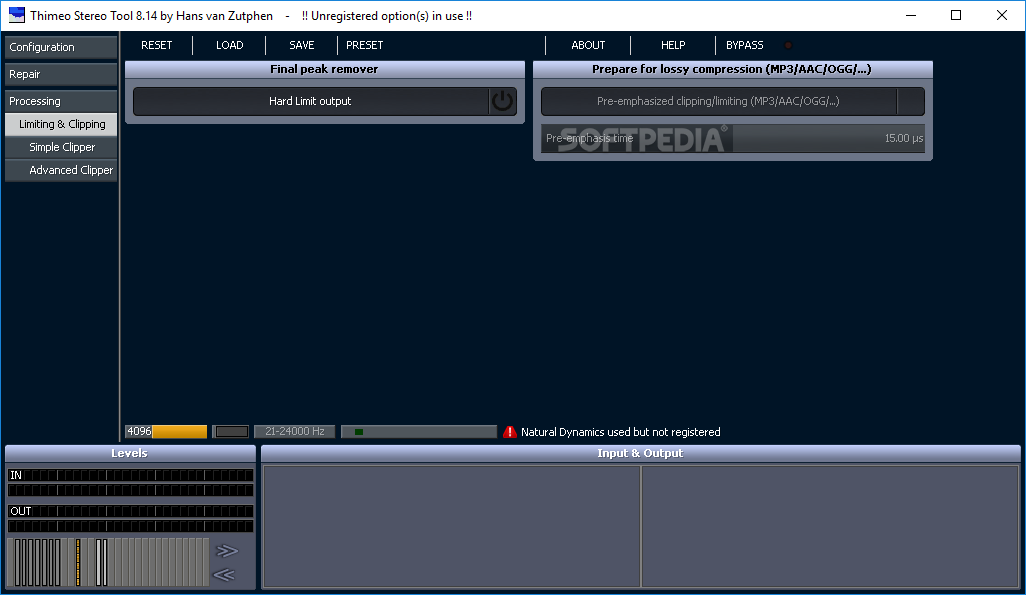The width and height of the screenshot is (1026, 595).
Task: Select Advanced Clipper page
Action: [61, 170]
